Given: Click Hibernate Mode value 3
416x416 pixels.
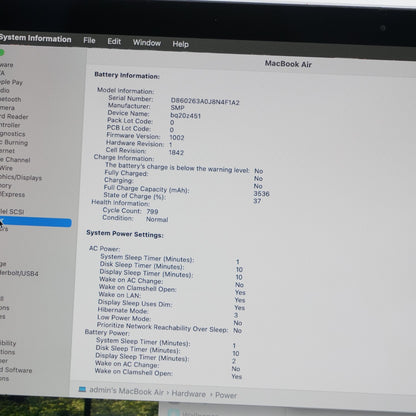Looking at the screenshot, I should pos(236,315).
